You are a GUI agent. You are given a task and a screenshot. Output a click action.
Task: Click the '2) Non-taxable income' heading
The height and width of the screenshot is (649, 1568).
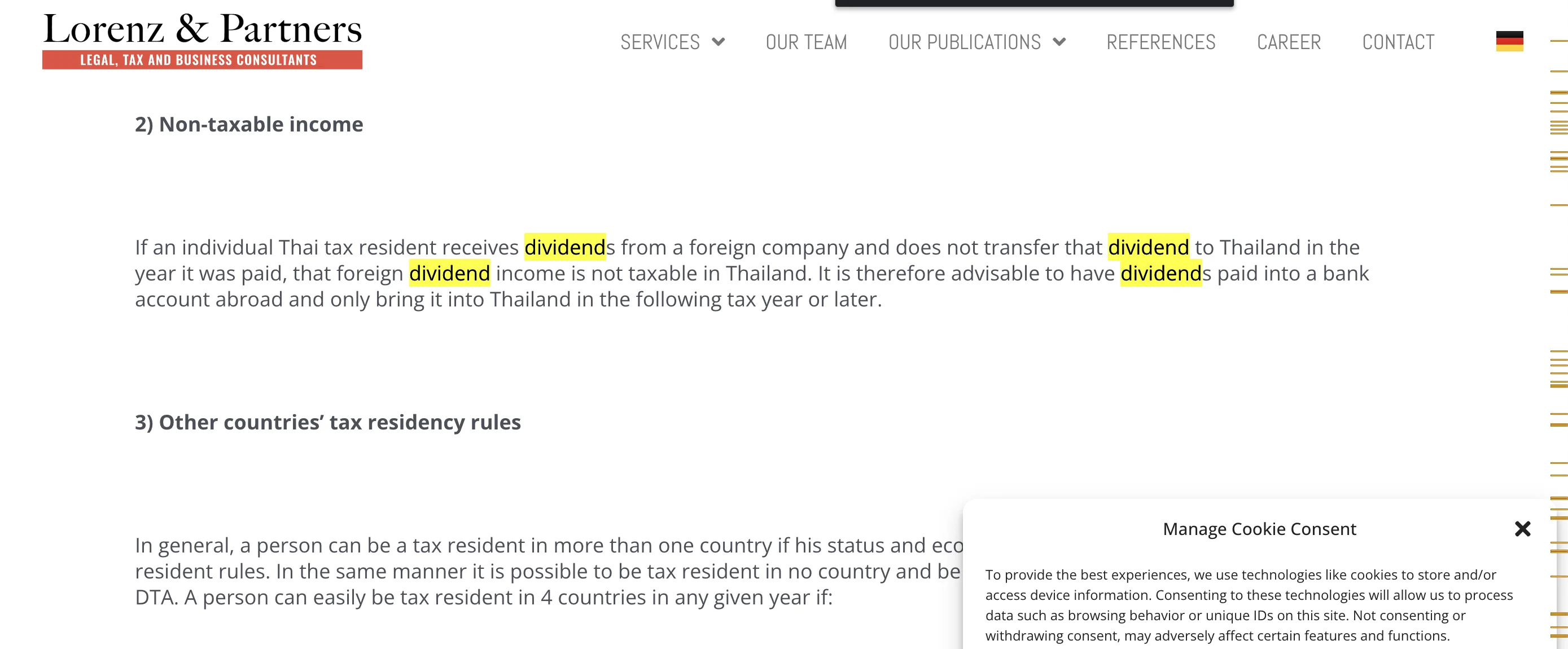coord(249,124)
